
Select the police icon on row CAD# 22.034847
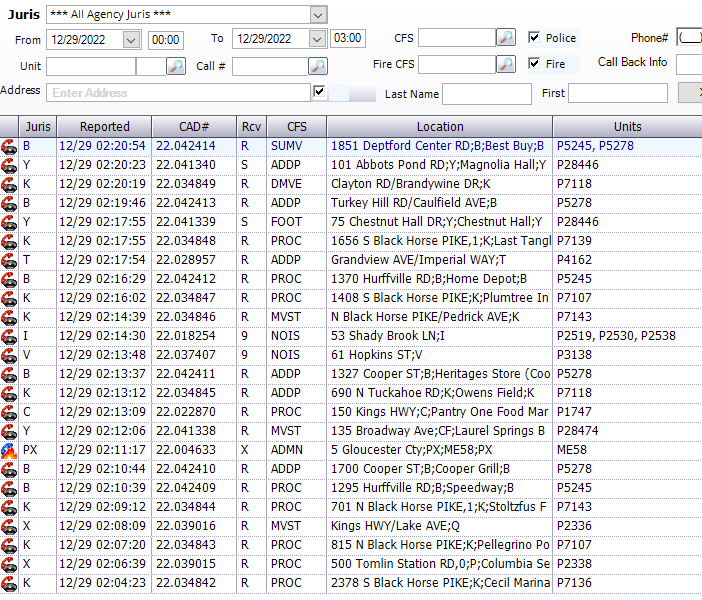coord(9,298)
